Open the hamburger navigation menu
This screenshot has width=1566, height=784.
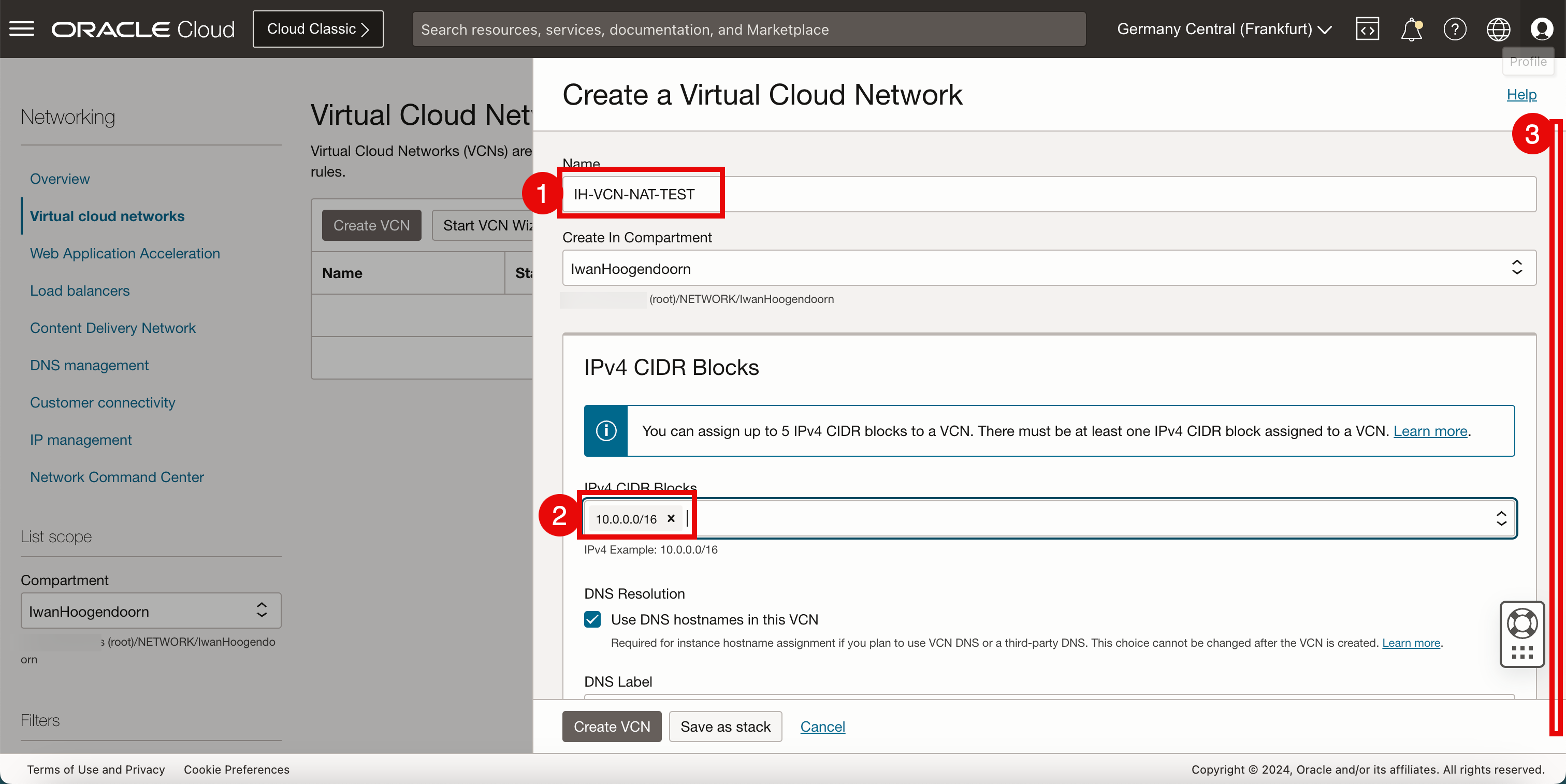click(22, 28)
